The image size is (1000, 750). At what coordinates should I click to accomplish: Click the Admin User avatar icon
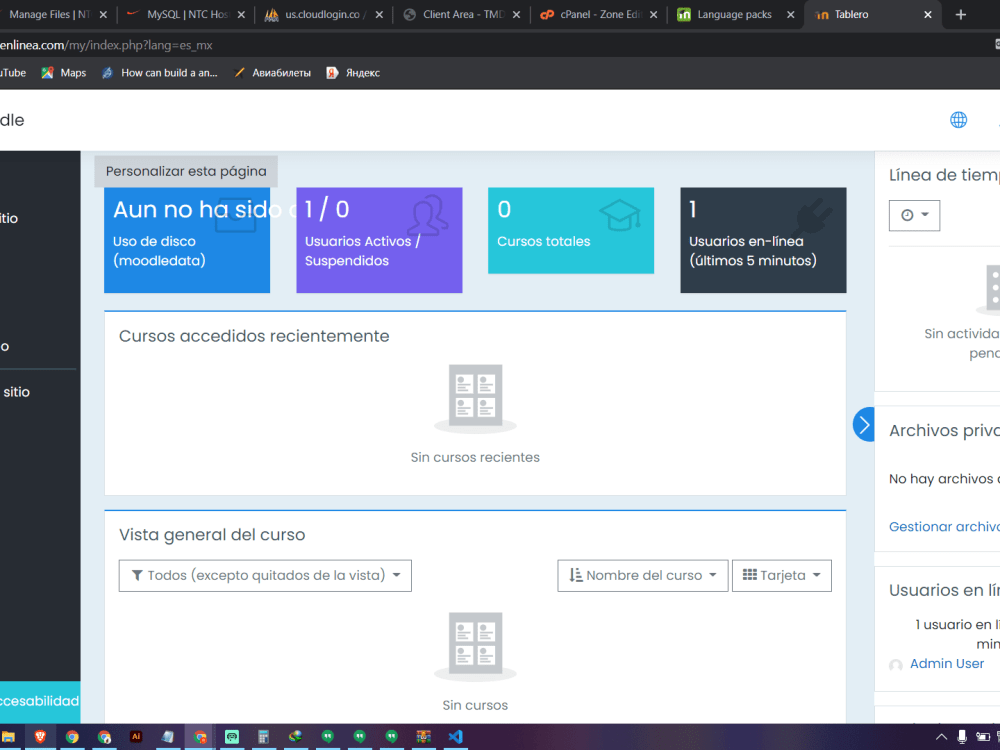(x=895, y=665)
